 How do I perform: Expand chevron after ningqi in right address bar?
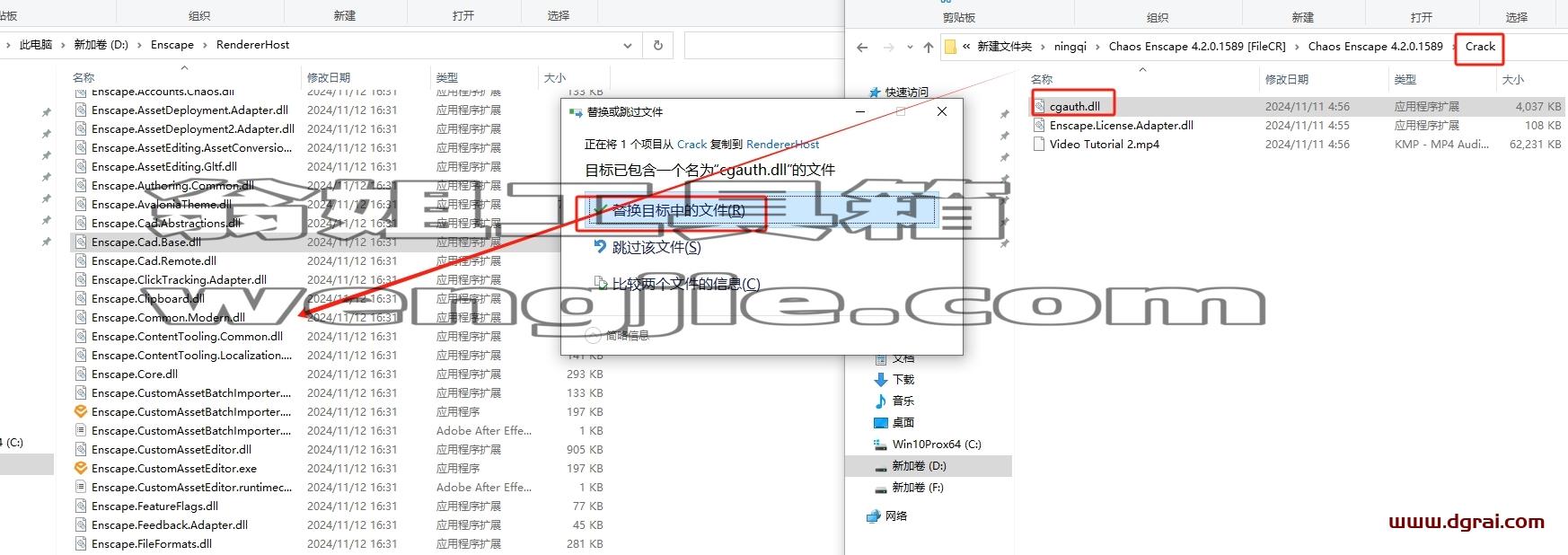1097,47
